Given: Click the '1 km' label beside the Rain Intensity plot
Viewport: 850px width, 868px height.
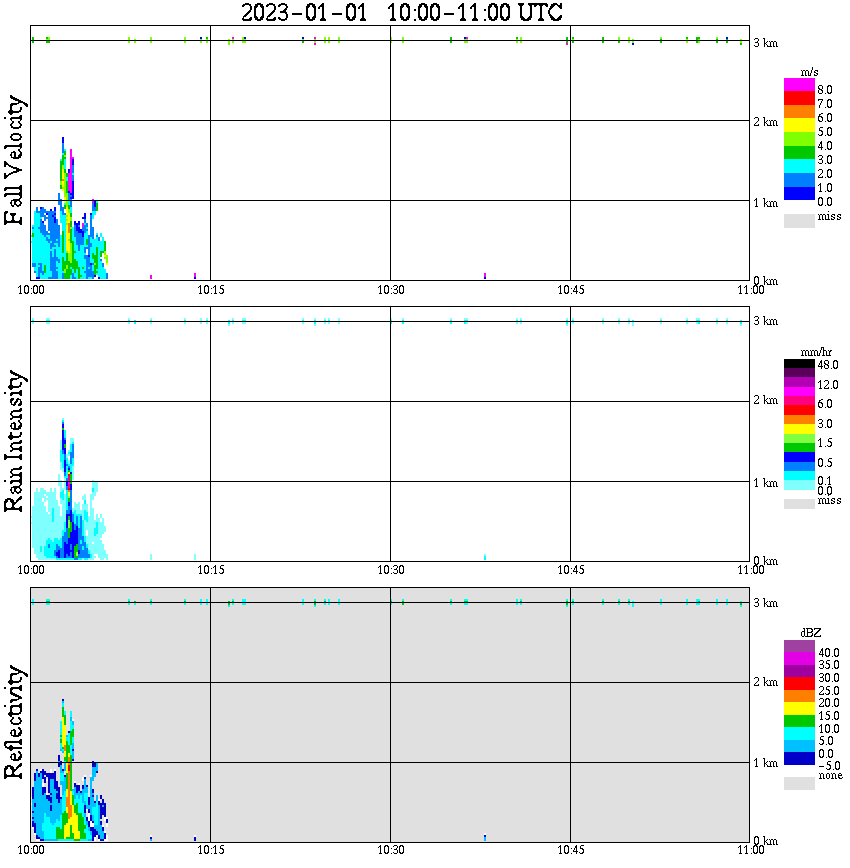Looking at the screenshot, I should [765, 483].
